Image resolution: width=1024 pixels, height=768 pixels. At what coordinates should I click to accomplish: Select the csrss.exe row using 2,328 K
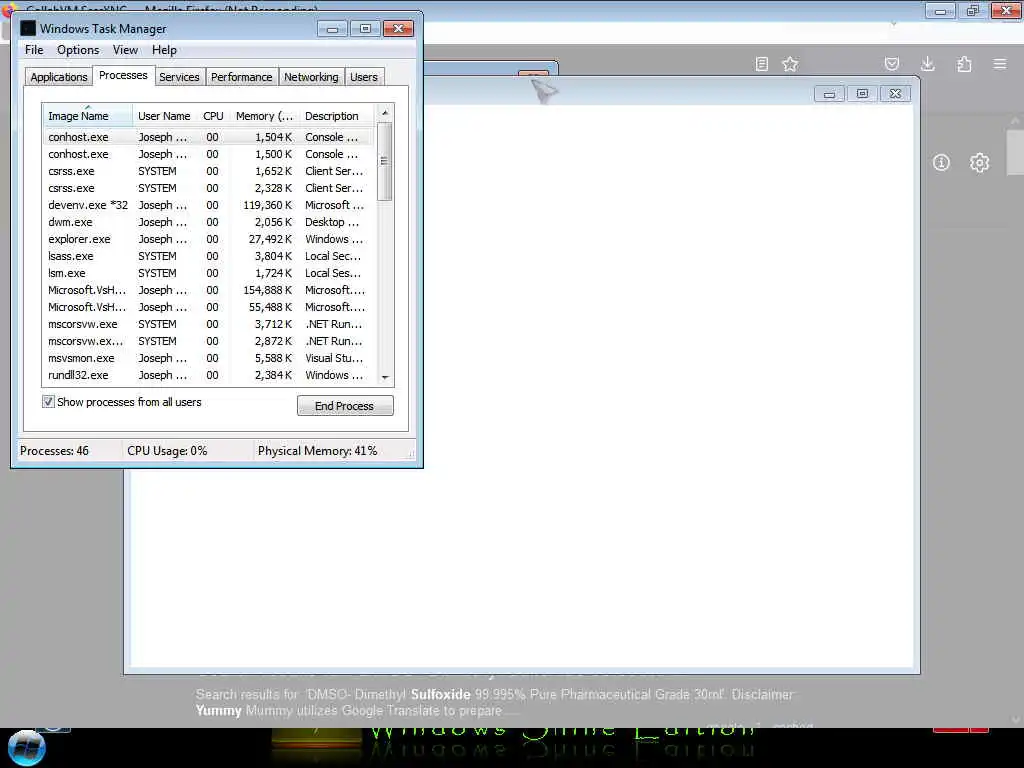click(x=209, y=188)
